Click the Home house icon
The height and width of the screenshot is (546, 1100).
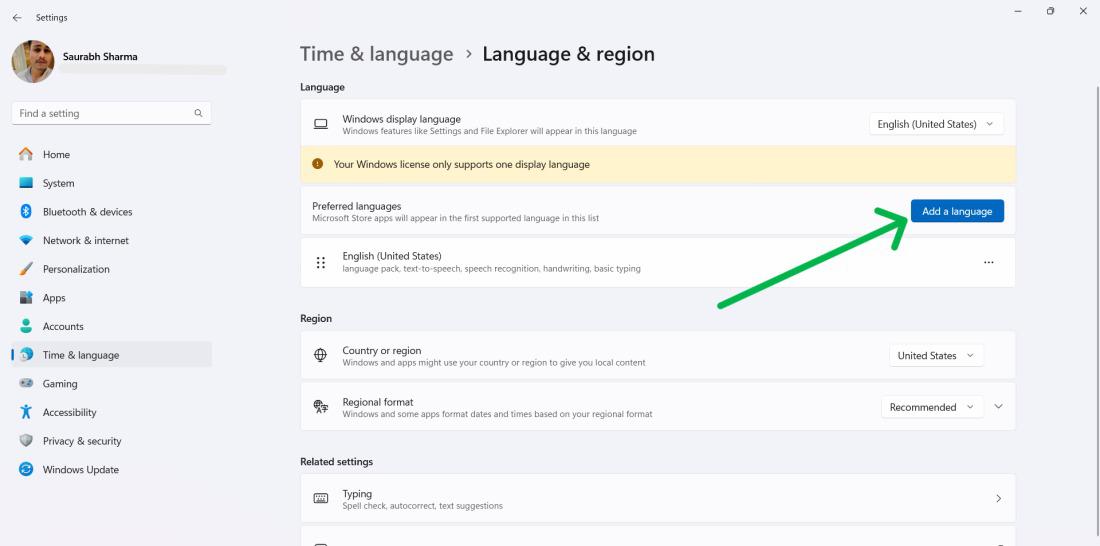pyautogui.click(x=26, y=154)
